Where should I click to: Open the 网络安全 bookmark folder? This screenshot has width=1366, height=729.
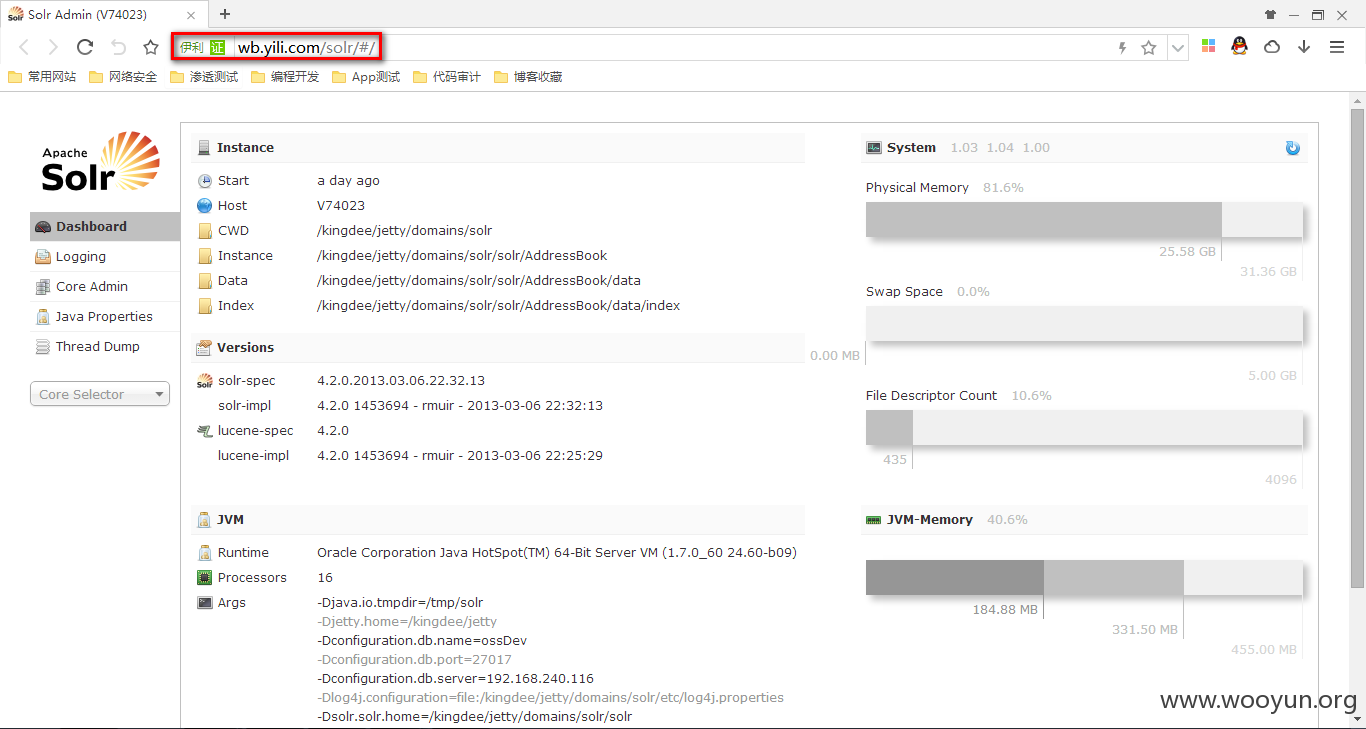(x=123, y=77)
